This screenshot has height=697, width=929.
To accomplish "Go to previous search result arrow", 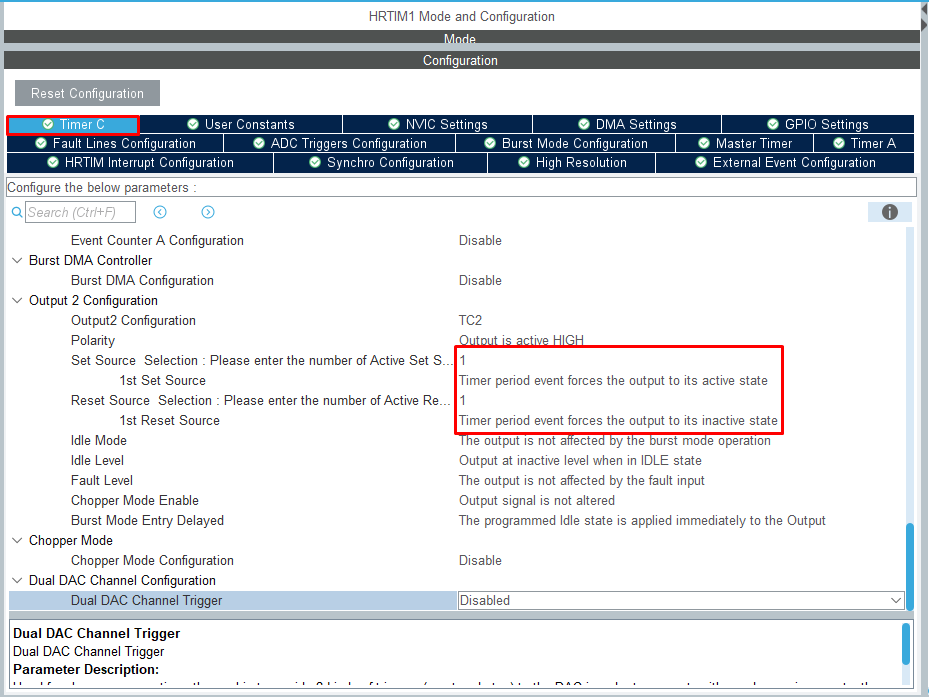I will click(x=160, y=212).
